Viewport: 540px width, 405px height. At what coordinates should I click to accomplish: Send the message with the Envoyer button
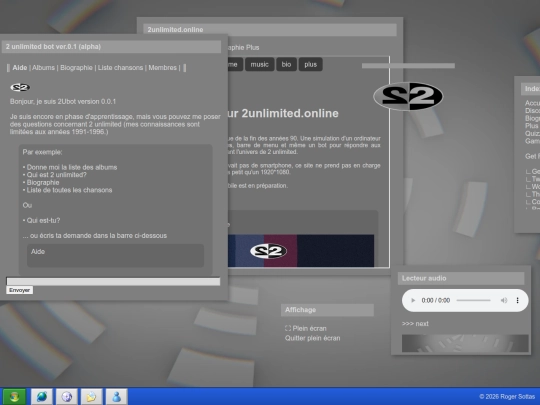[x=19, y=290]
